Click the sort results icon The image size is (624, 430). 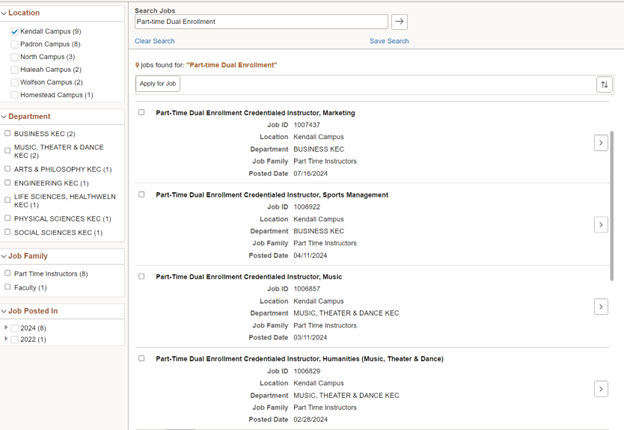coord(604,84)
